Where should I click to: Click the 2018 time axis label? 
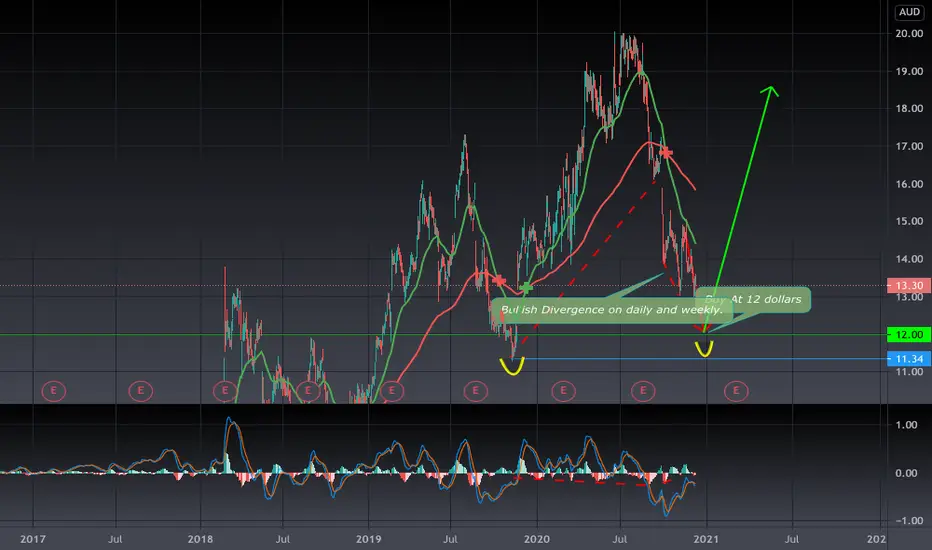[200, 539]
